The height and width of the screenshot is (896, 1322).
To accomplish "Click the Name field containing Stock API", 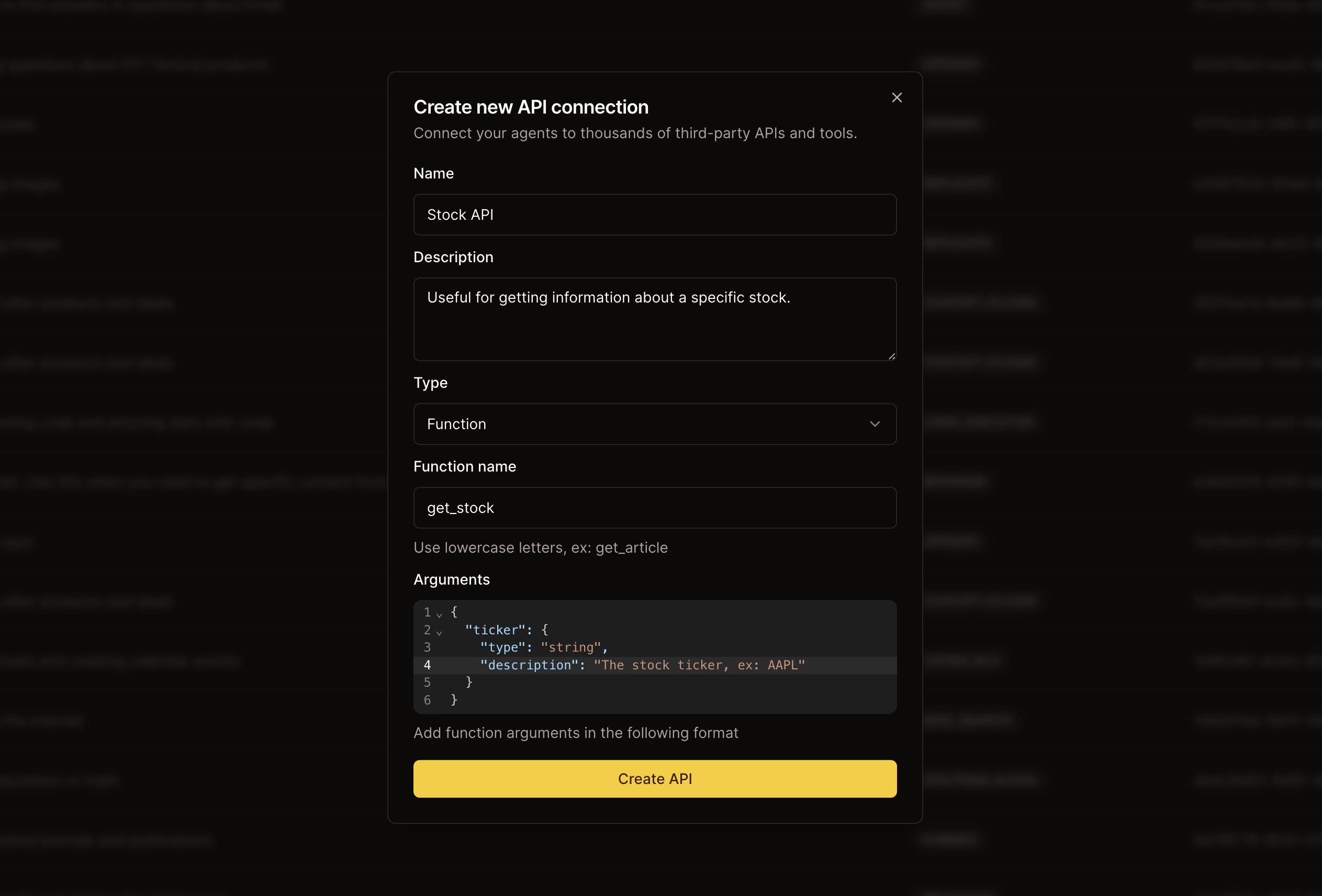I will pos(655,215).
